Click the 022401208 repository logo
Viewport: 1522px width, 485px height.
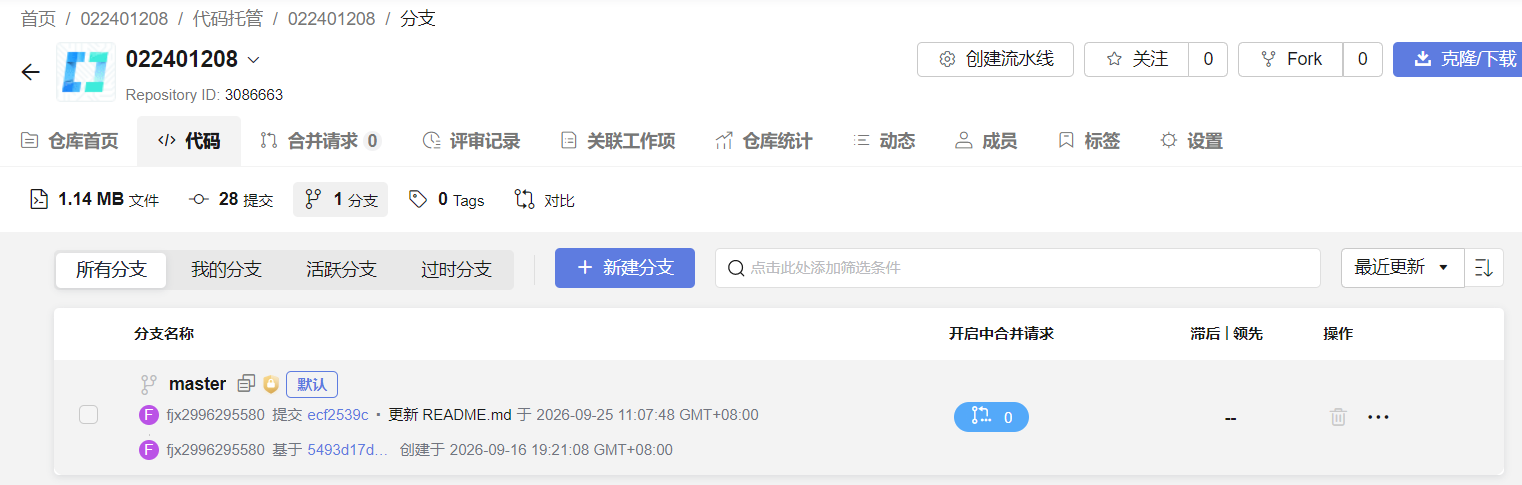coord(85,72)
